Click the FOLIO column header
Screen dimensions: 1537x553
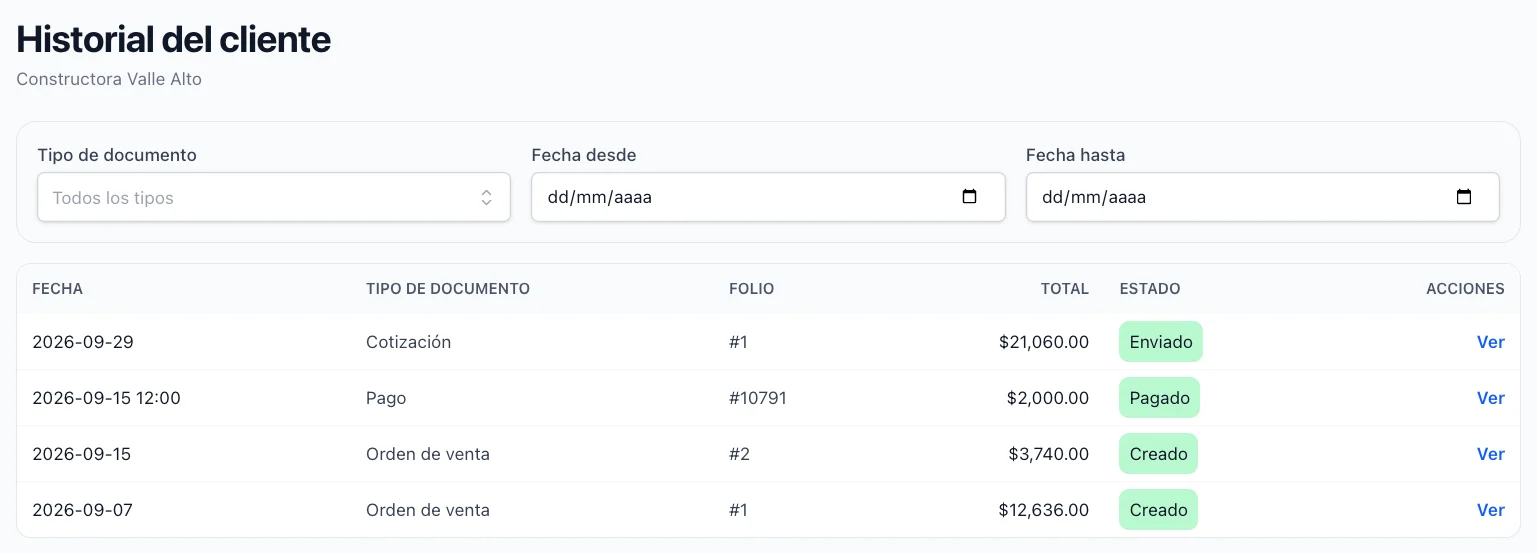coord(752,289)
